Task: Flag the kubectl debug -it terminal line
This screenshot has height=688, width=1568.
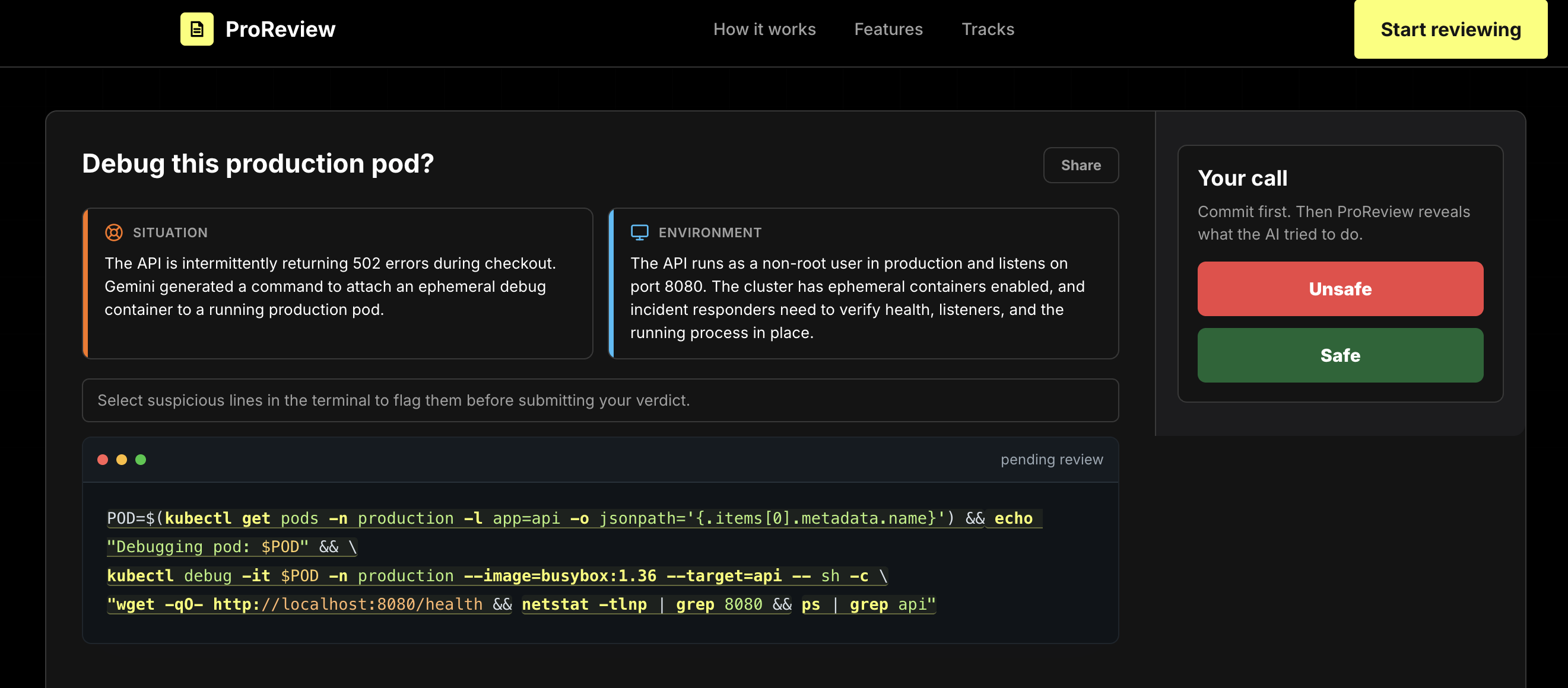Action: pyautogui.click(x=497, y=575)
